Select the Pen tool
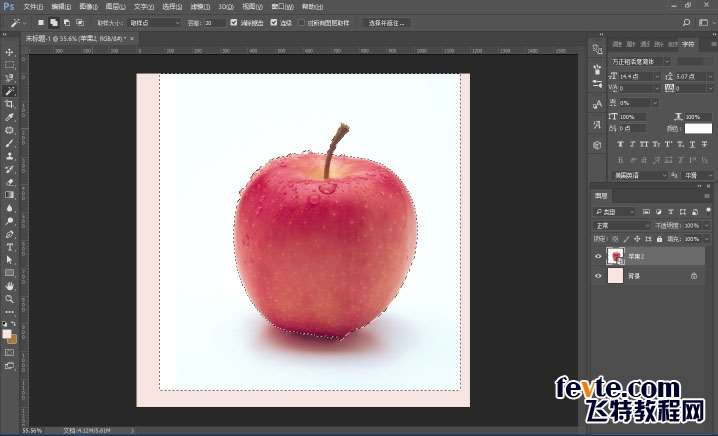 [9, 234]
